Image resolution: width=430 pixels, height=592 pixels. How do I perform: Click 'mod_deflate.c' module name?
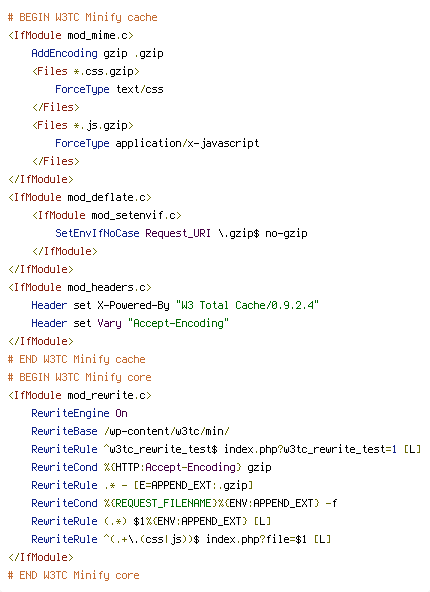[106, 197]
